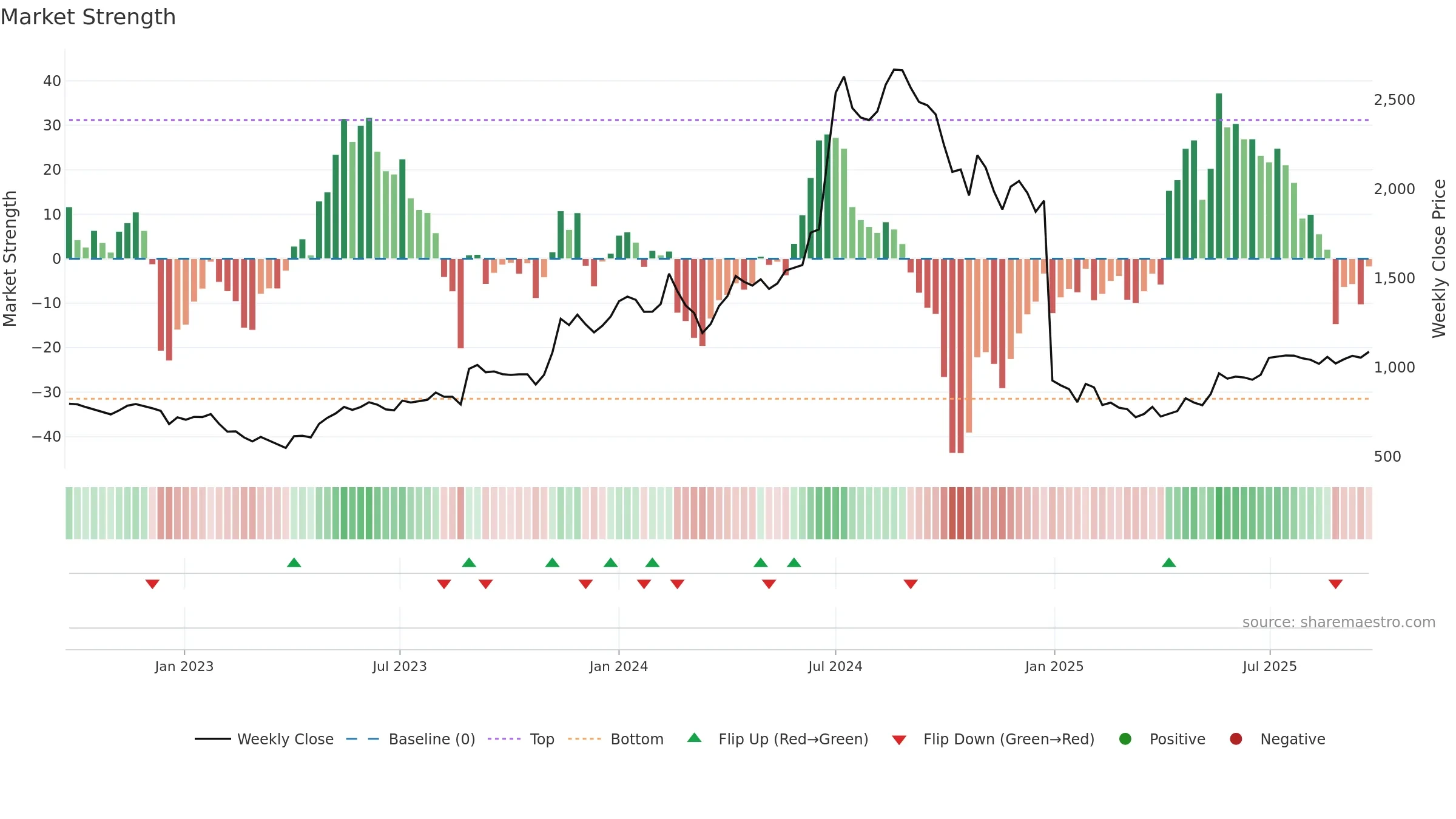The image size is (1456, 819).
Task: Select the Flip Up marker near April 2023
Action: point(294,562)
